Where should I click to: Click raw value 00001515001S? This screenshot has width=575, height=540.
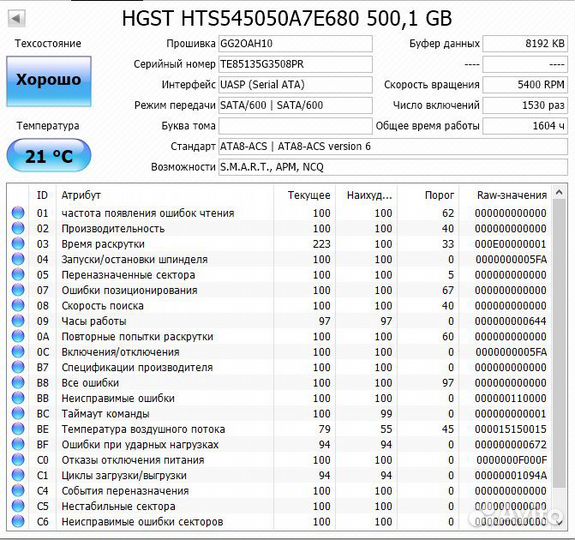pyautogui.click(x=510, y=429)
